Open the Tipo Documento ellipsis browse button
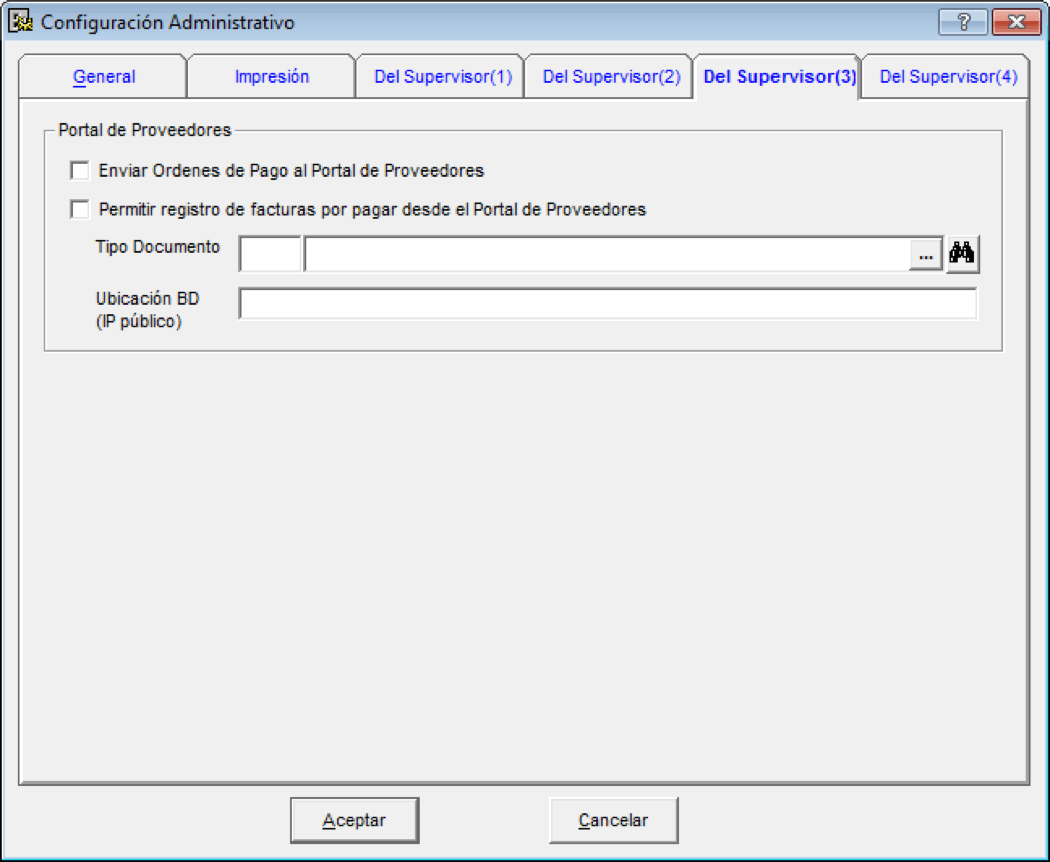This screenshot has width=1050, height=862. coord(925,256)
